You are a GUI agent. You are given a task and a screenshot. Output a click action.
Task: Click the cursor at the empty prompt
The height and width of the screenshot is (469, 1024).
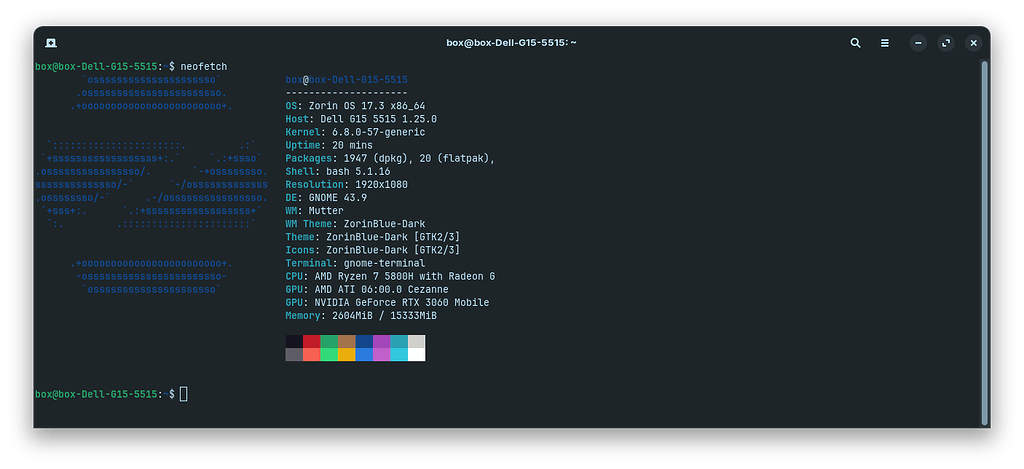(x=183, y=394)
